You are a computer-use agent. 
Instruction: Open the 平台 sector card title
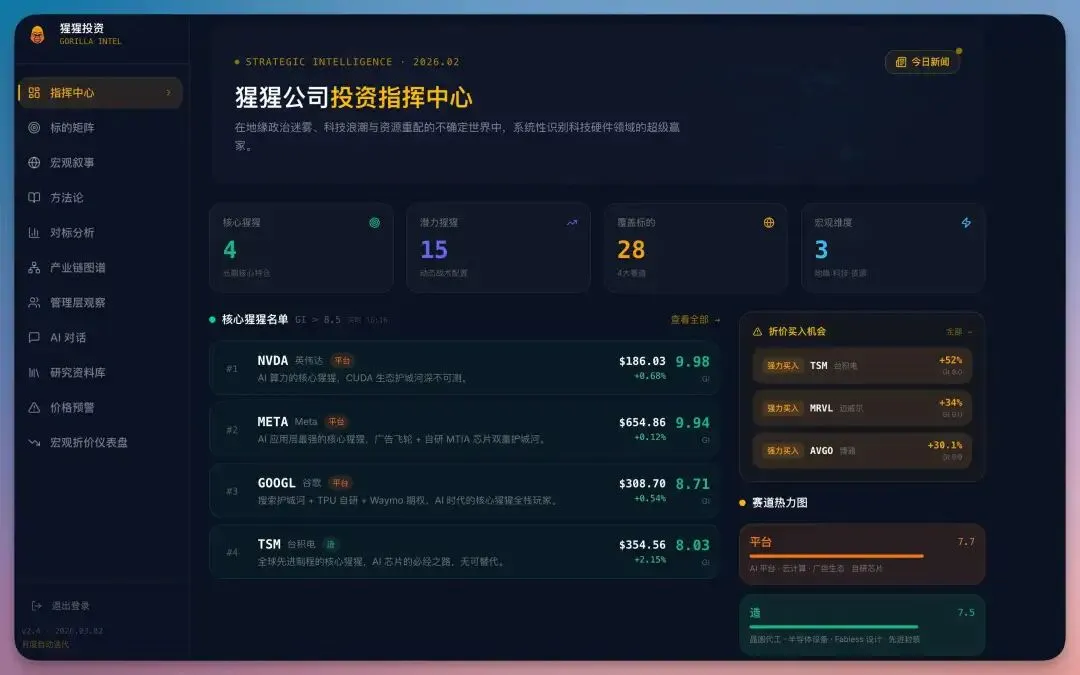tap(760, 542)
